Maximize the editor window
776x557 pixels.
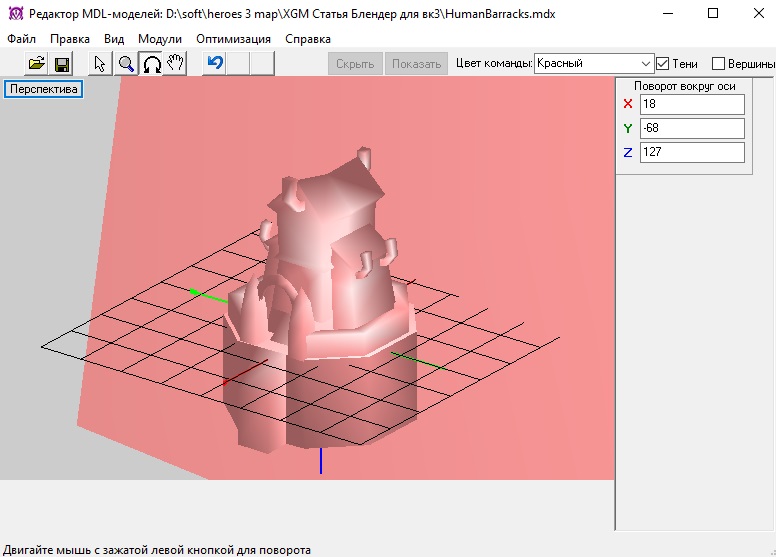[713, 13]
